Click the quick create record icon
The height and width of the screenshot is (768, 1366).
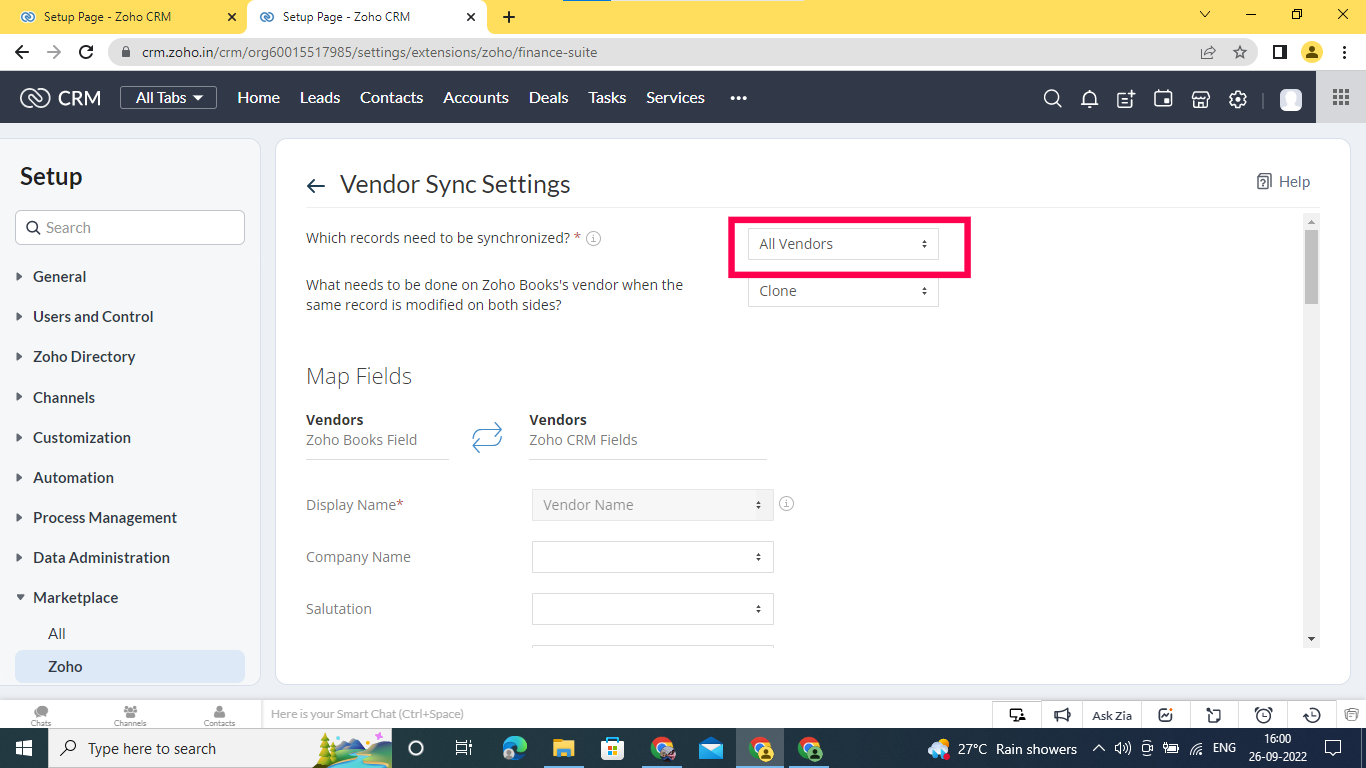click(1126, 98)
